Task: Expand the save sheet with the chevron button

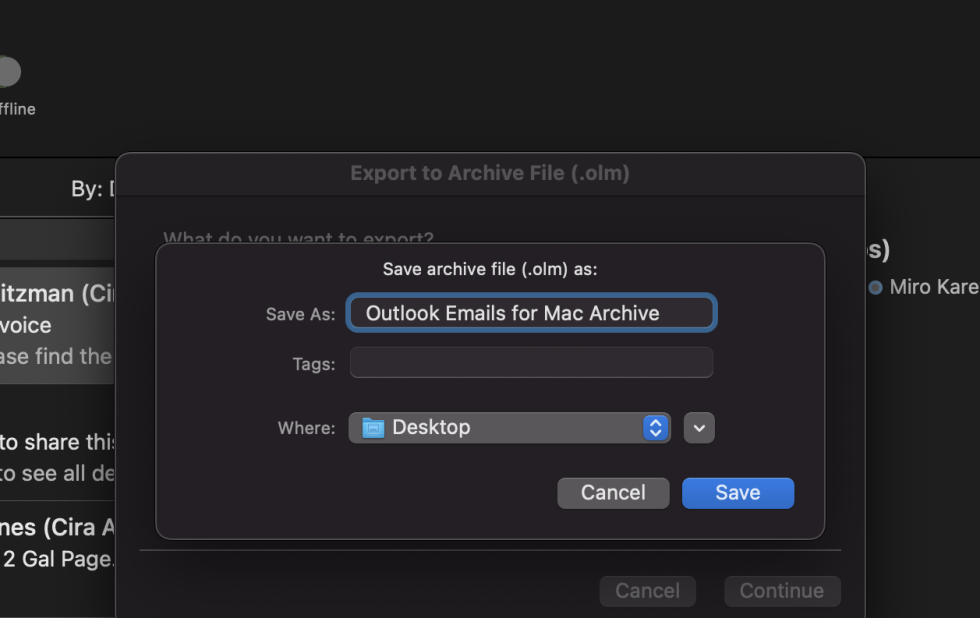Action: pos(698,427)
